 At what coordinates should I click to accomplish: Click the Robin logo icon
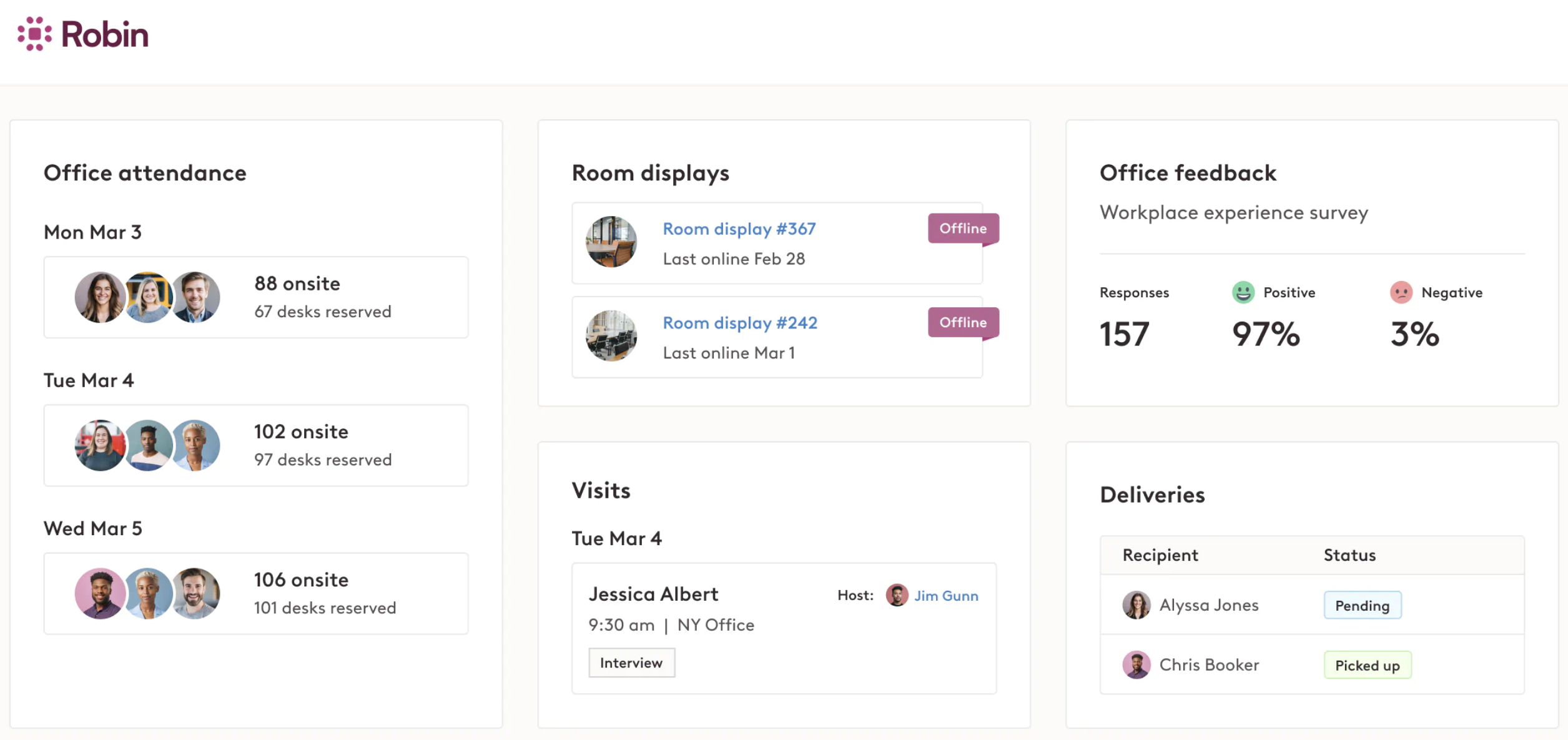34,34
